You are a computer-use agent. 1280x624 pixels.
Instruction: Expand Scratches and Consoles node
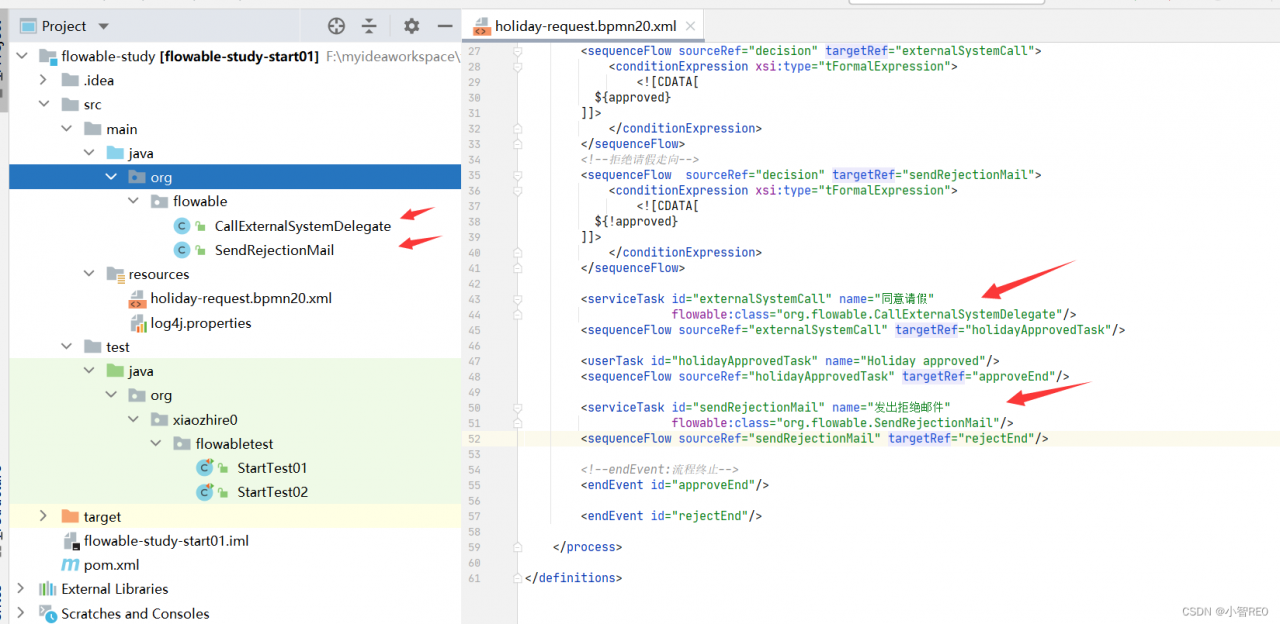point(22,613)
